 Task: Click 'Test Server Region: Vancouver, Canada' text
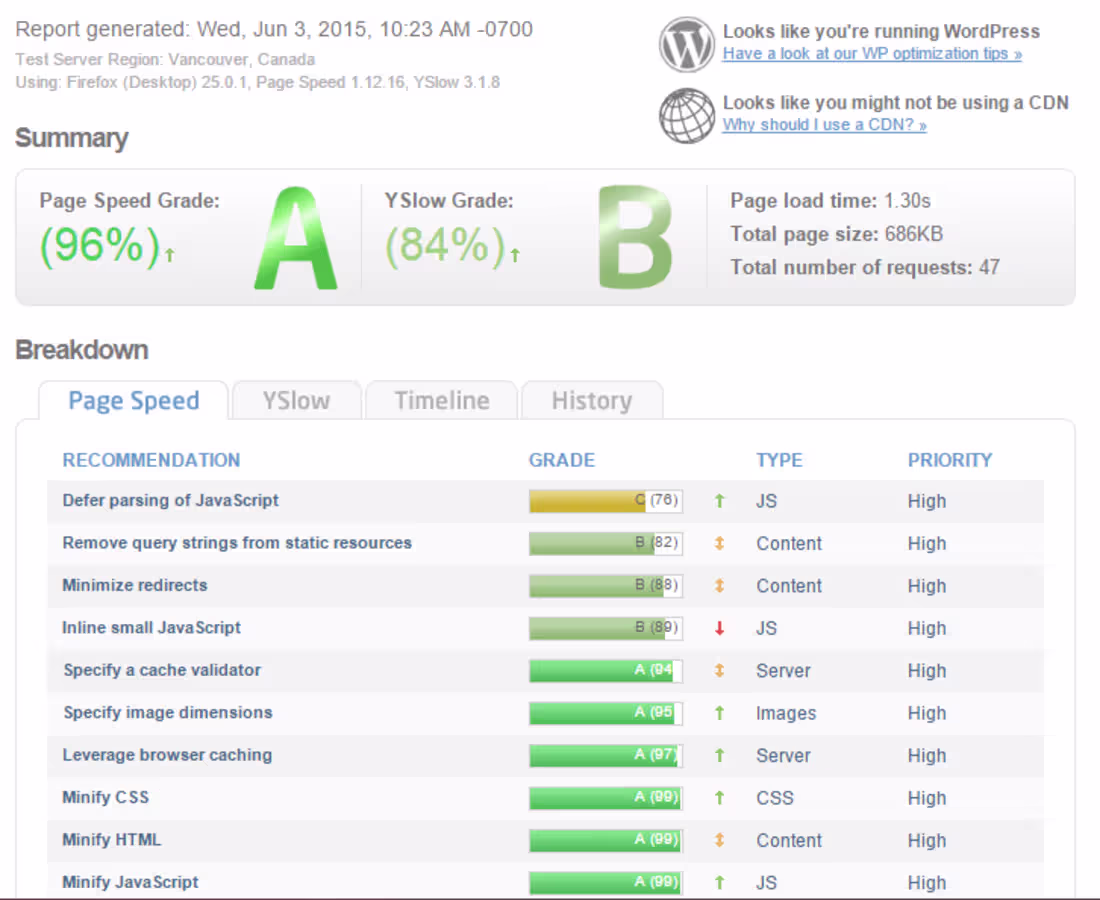tap(165, 59)
